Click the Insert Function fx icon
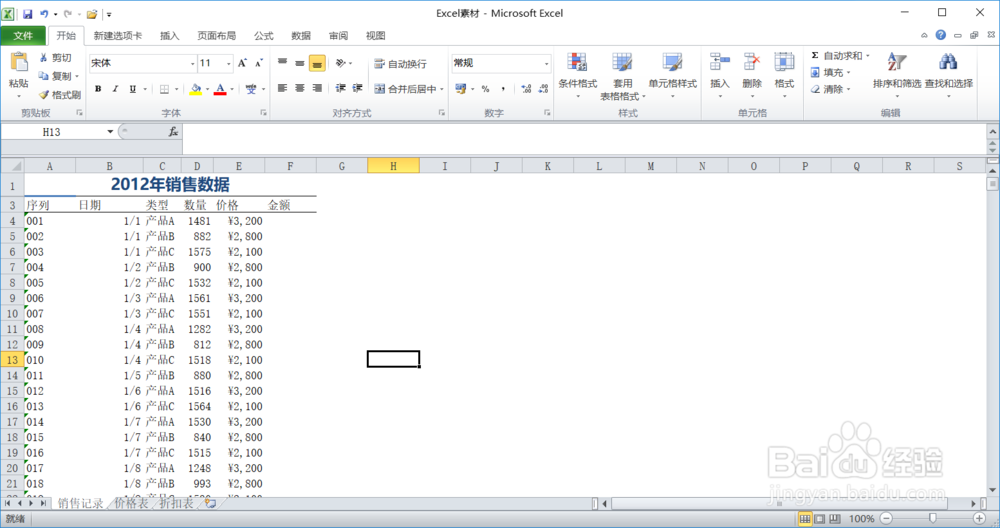Screen dimensions: 1000x528 173,131
